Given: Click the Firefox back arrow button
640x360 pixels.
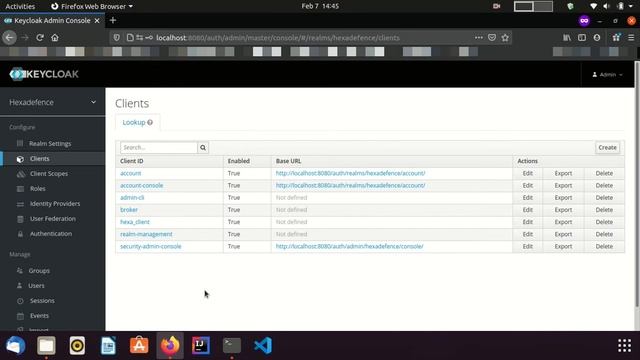Looking at the screenshot, I should tap(9, 38).
